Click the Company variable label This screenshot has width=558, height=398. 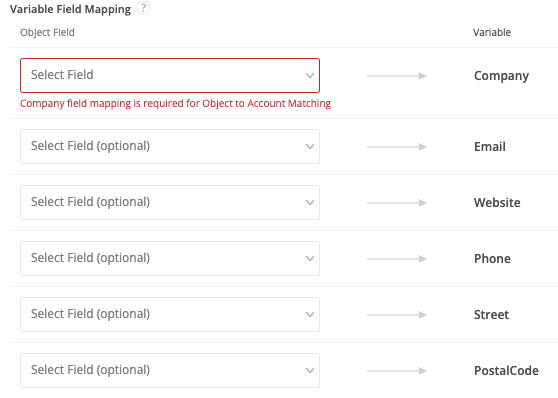tap(501, 76)
